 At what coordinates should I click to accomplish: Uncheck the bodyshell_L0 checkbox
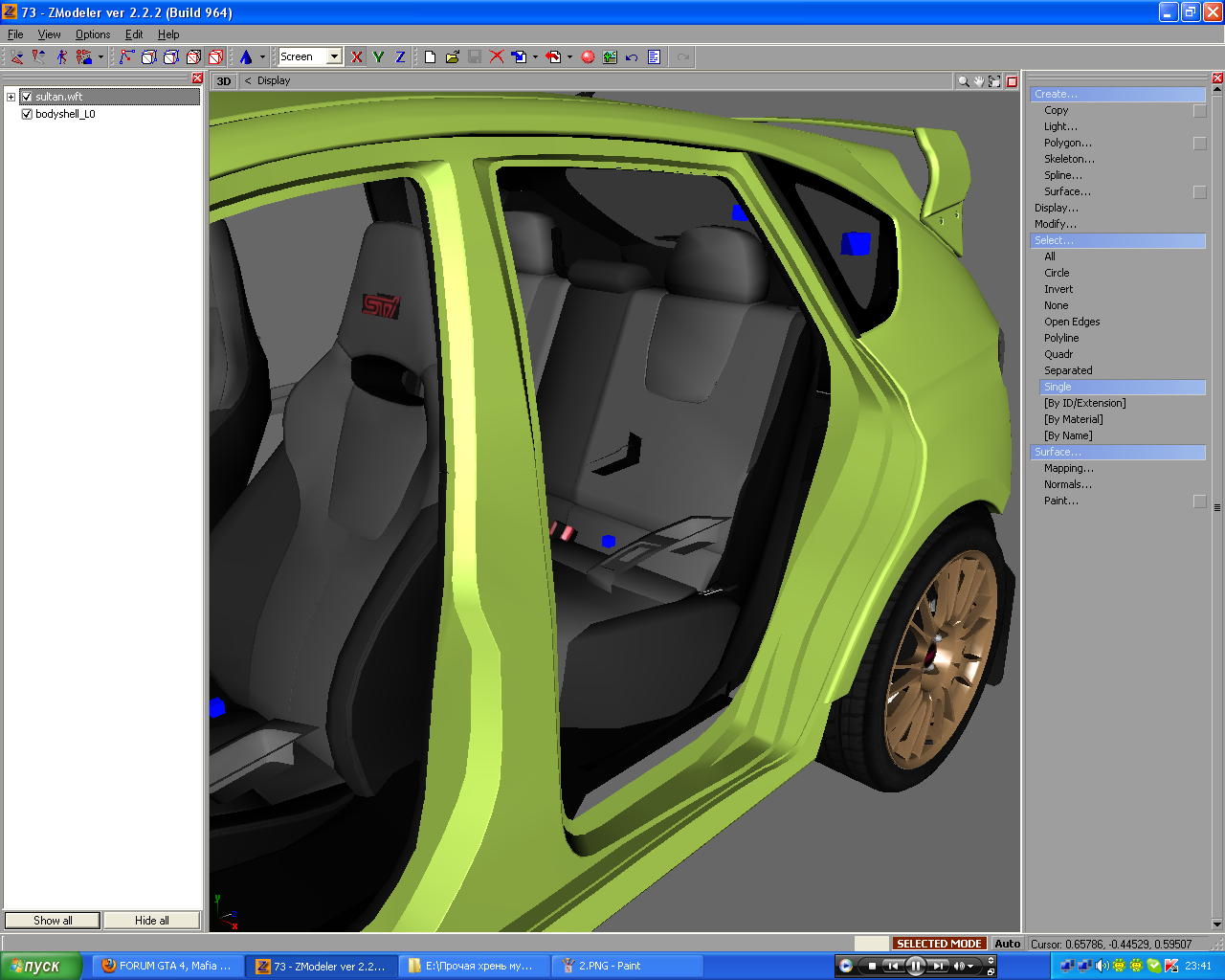[27, 114]
